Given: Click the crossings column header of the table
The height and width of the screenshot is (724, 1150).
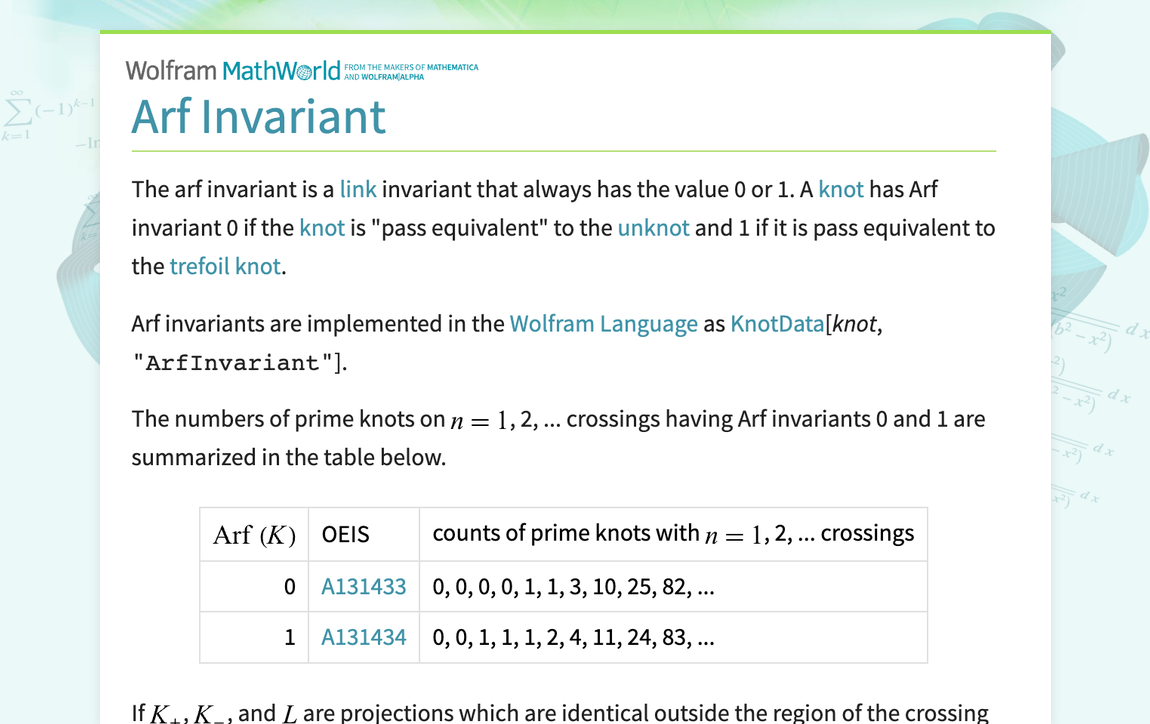Looking at the screenshot, I should click(x=673, y=534).
